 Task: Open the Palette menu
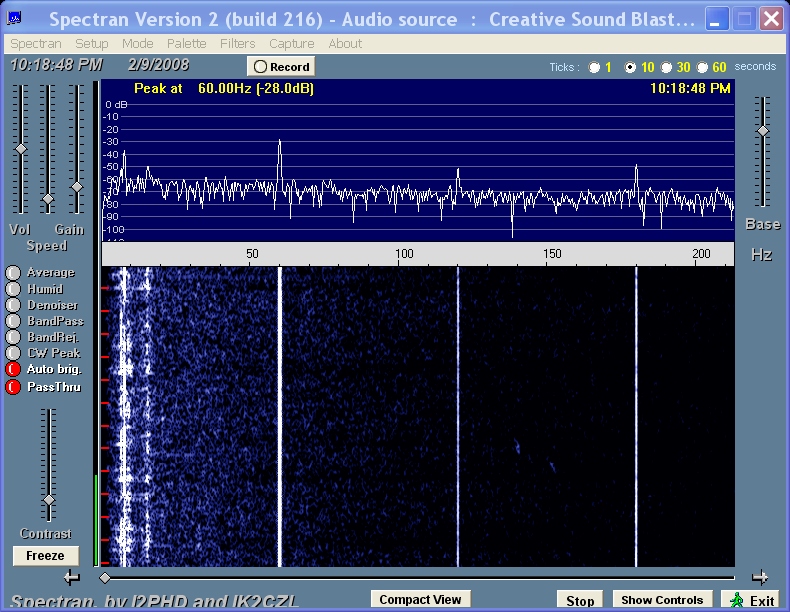pyautogui.click(x=186, y=44)
